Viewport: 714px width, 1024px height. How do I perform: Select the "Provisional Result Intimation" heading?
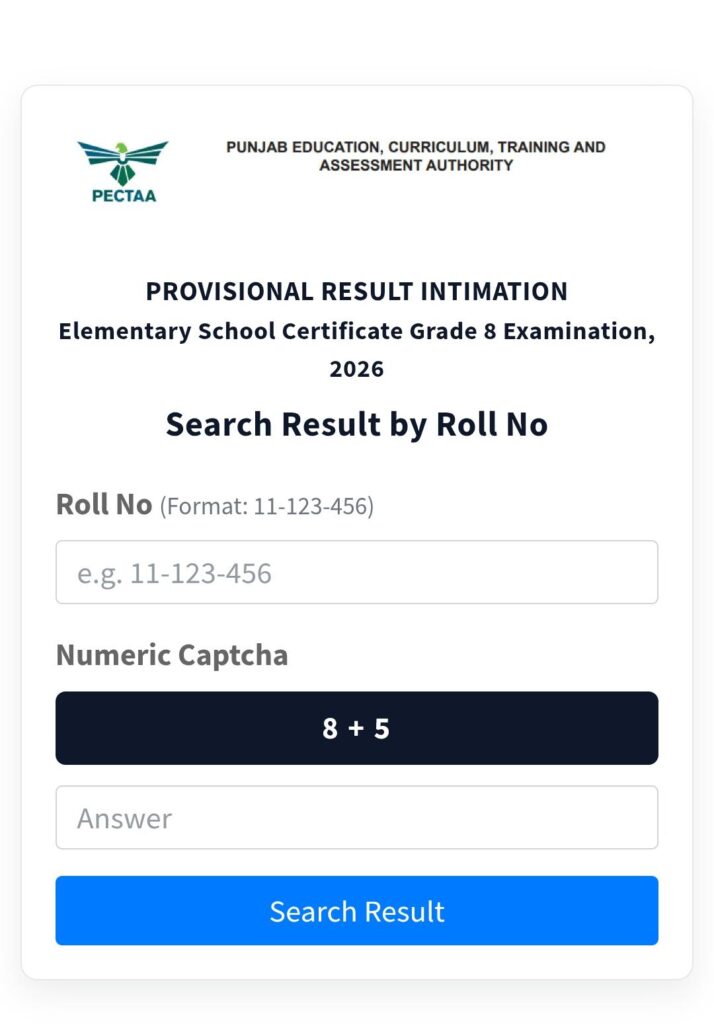[x=357, y=292]
